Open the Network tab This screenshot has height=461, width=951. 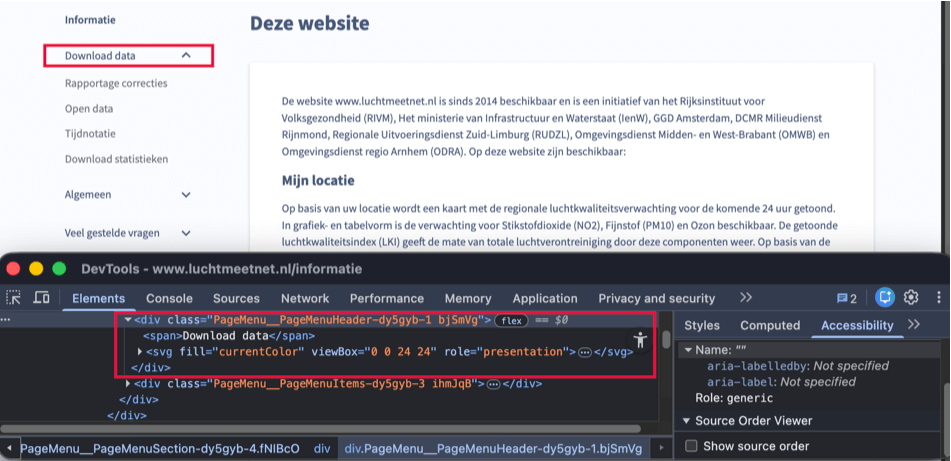coord(305,298)
